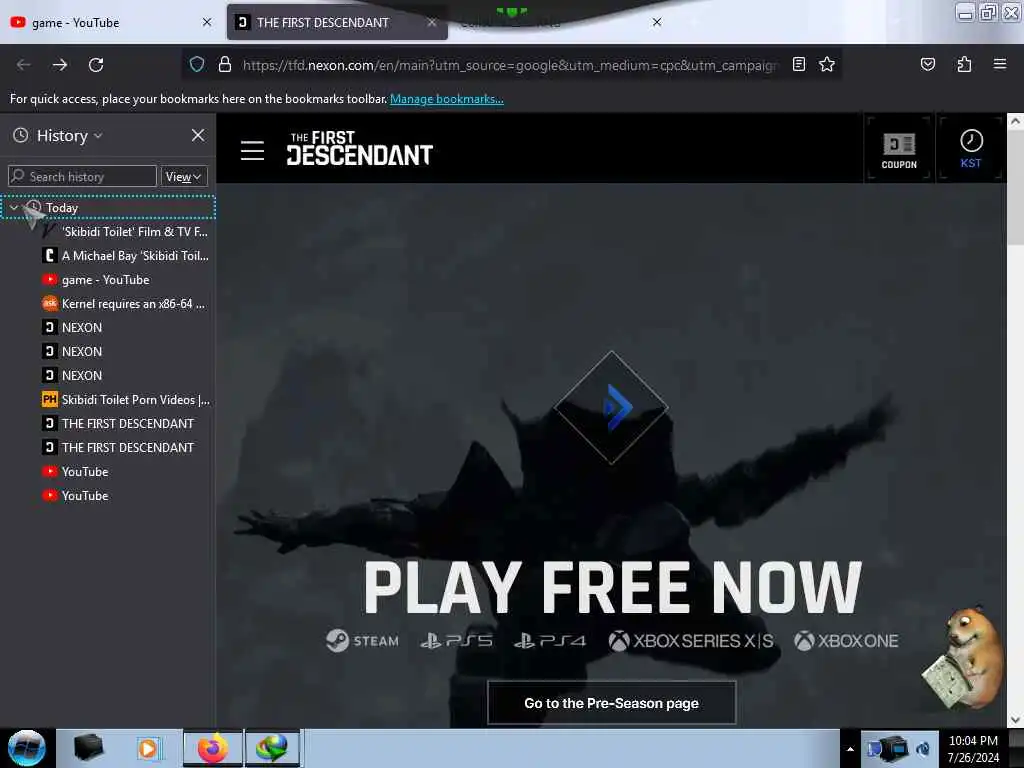Viewport: 1024px width, 768px height.
Task: Click the Xbox Series X|S logo
Action: (x=691, y=641)
